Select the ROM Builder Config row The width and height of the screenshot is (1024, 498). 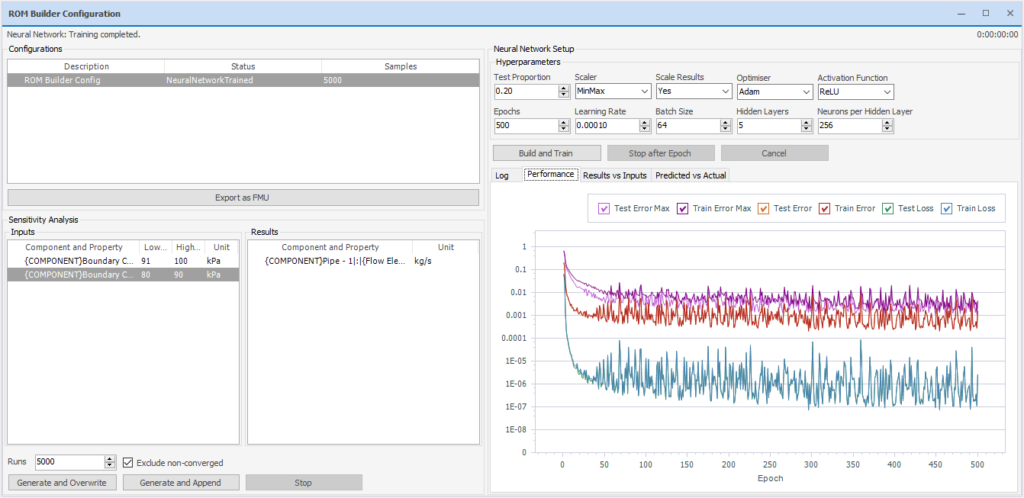click(243, 80)
